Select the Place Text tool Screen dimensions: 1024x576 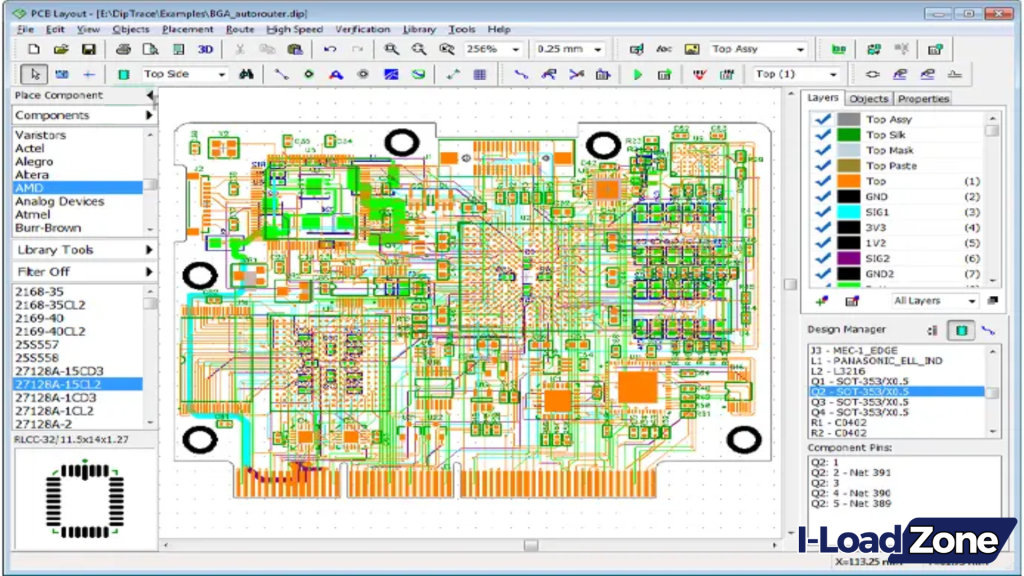335,73
